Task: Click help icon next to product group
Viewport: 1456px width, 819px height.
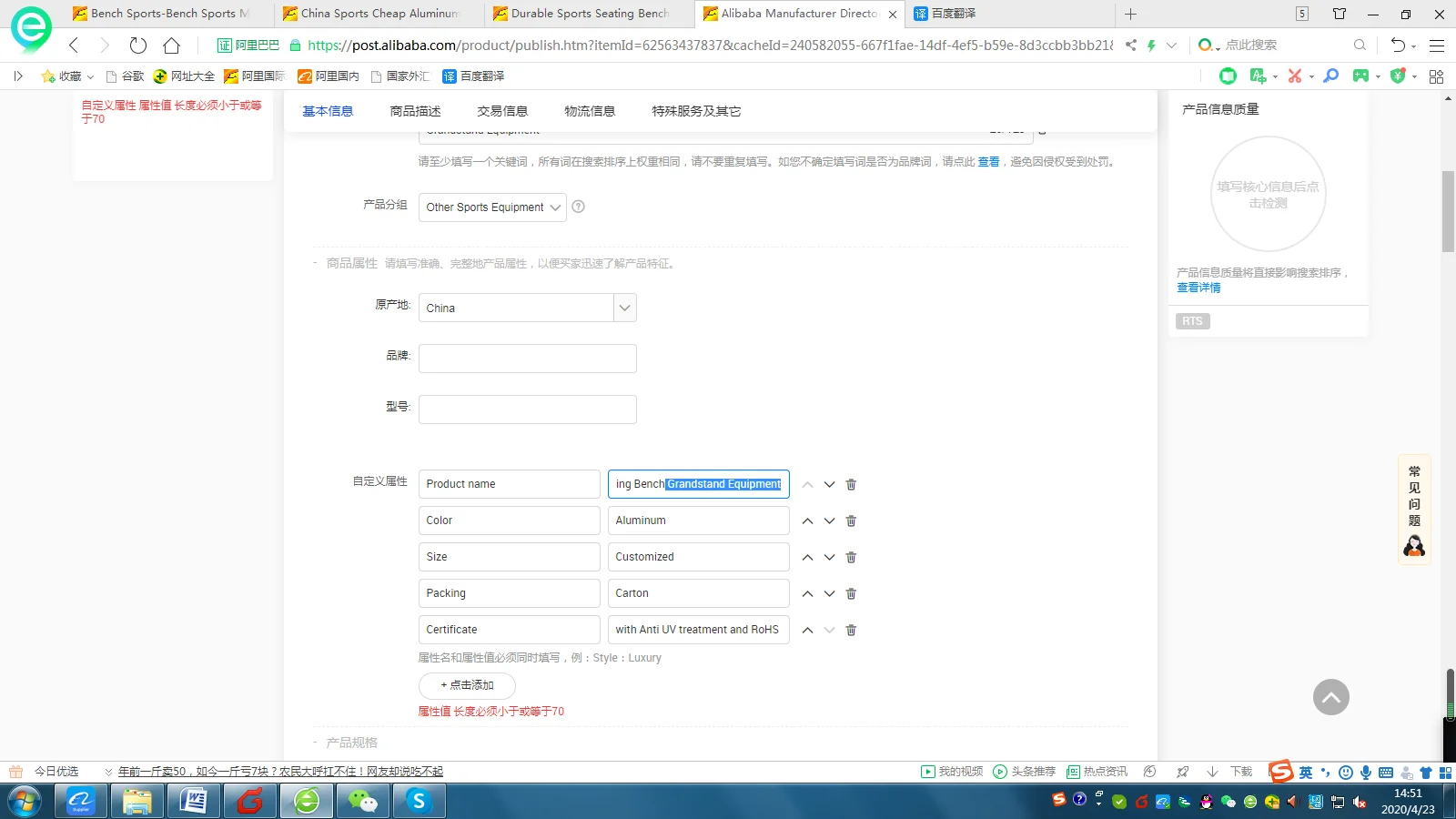Action: 578,207
